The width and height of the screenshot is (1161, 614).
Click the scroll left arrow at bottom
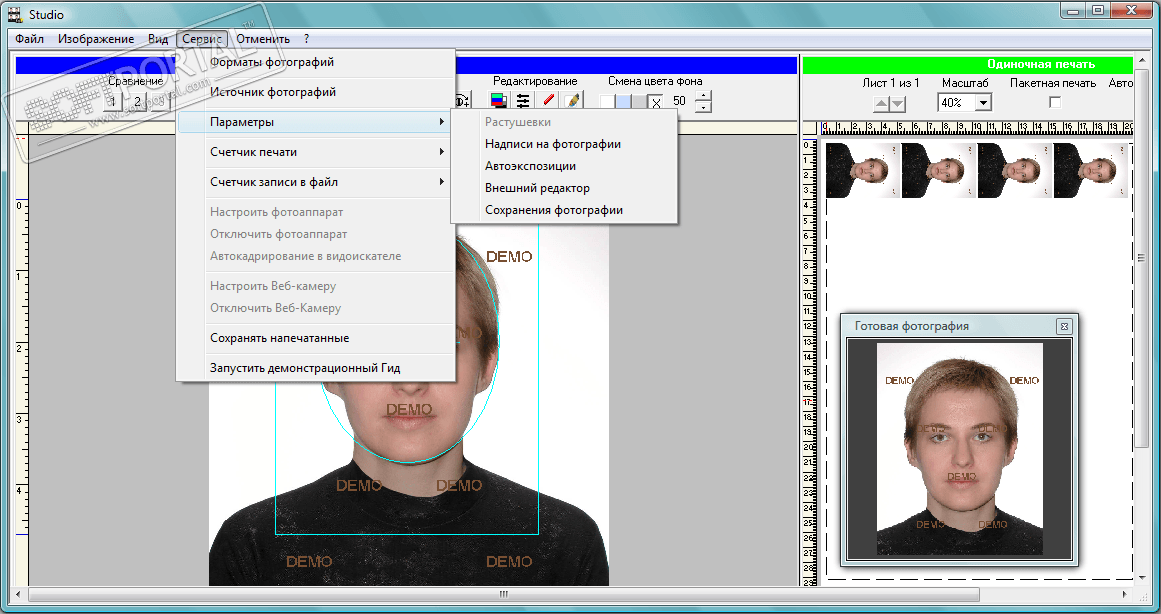pyautogui.click(x=18, y=594)
